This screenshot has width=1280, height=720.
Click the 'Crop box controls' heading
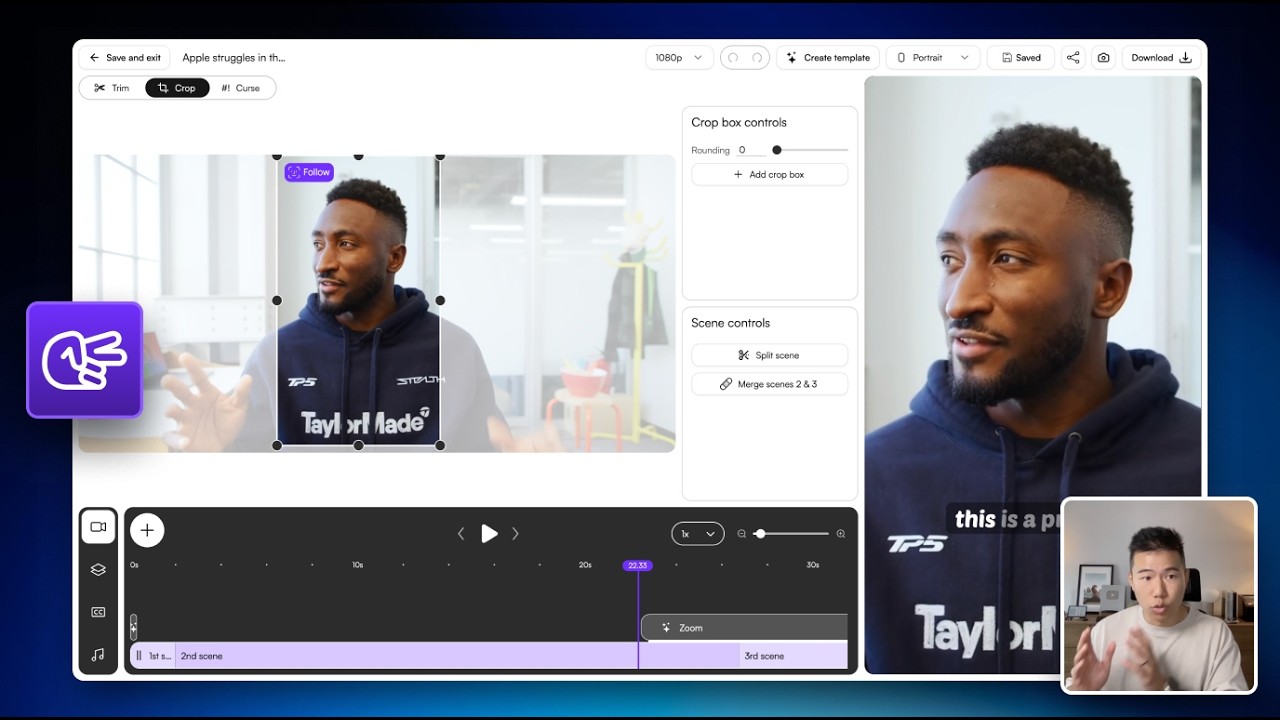(x=739, y=122)
